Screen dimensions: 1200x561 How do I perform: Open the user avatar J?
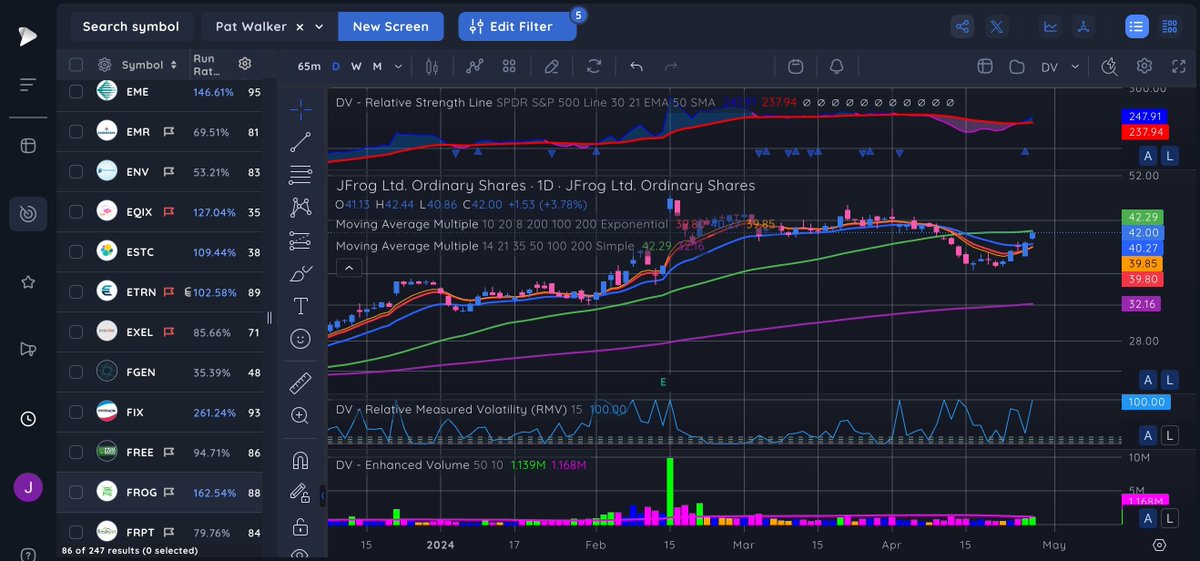pyautogui.click(x=28, y=488)
